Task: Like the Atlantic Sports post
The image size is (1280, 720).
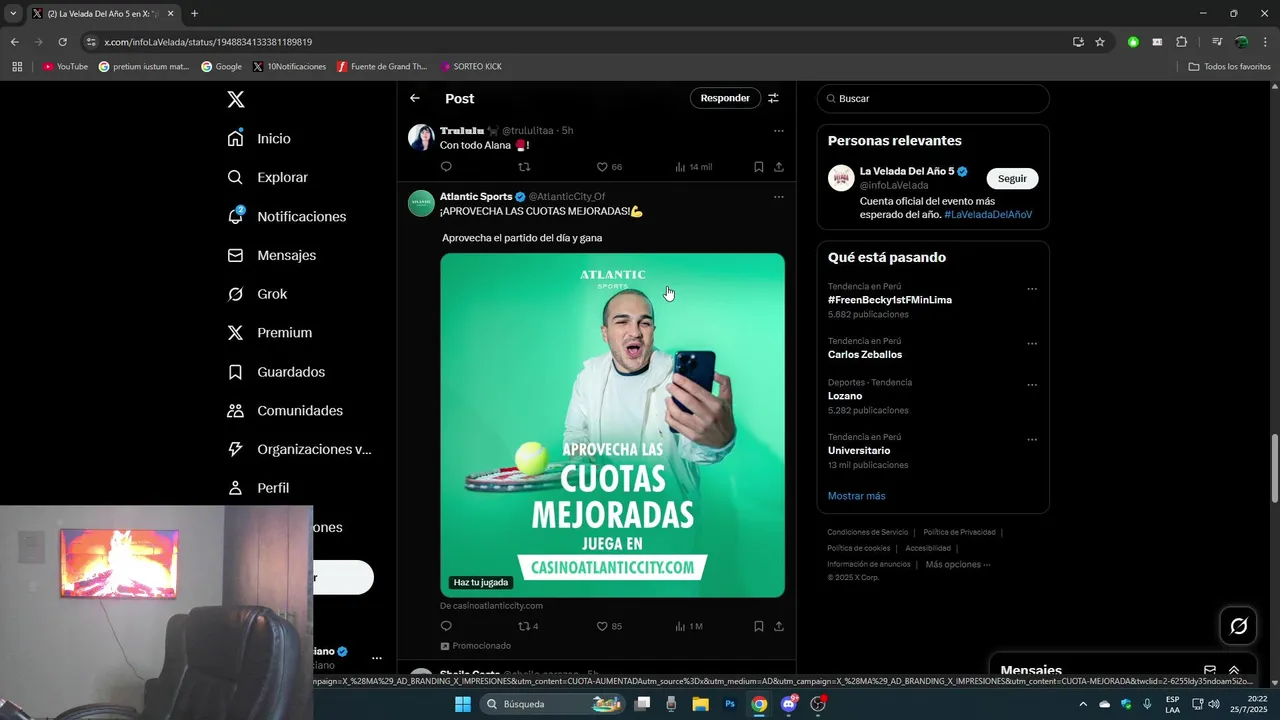Action: click(x=609, y=627)
